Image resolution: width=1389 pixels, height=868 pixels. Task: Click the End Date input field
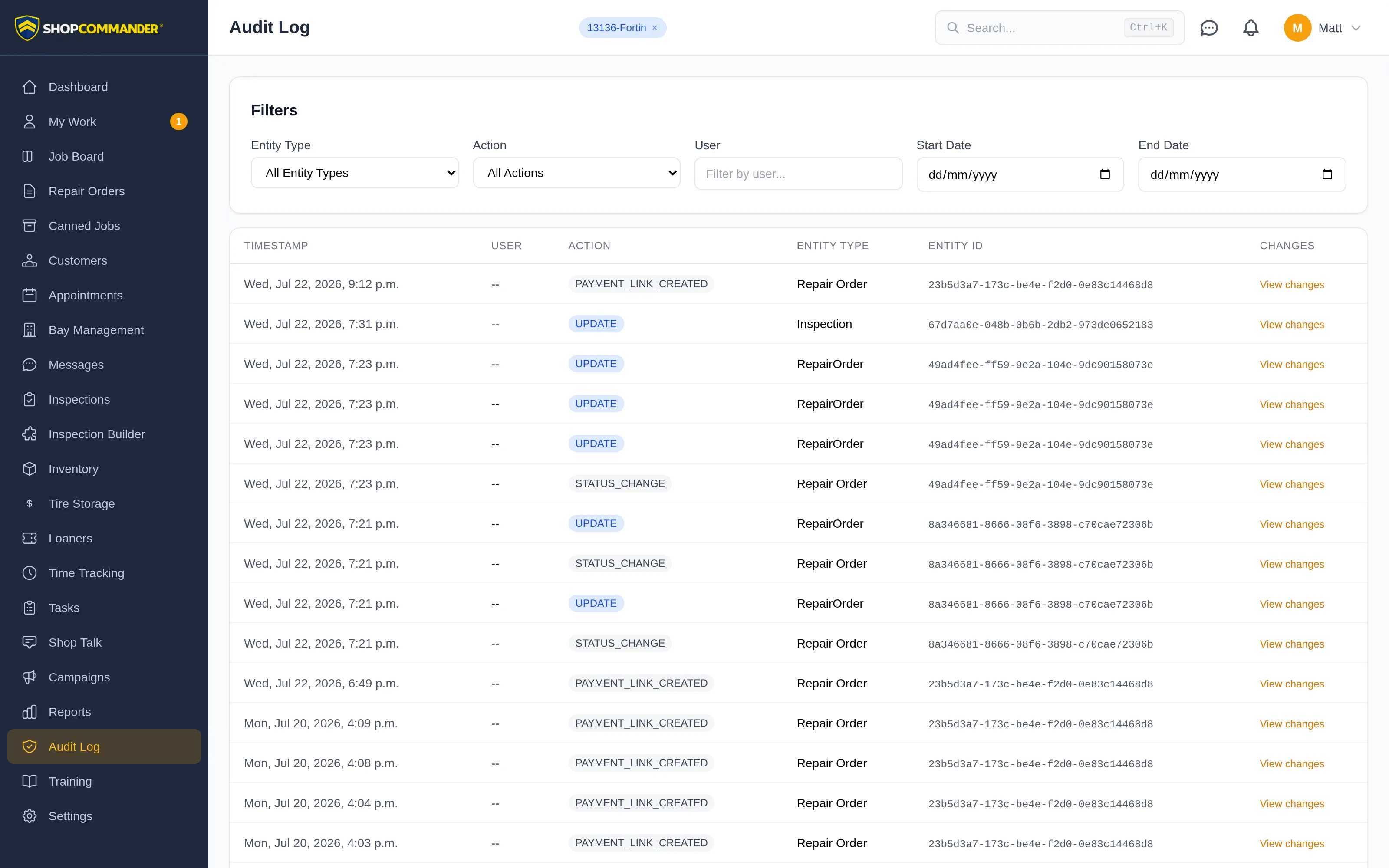click(x=1241, y=174)
